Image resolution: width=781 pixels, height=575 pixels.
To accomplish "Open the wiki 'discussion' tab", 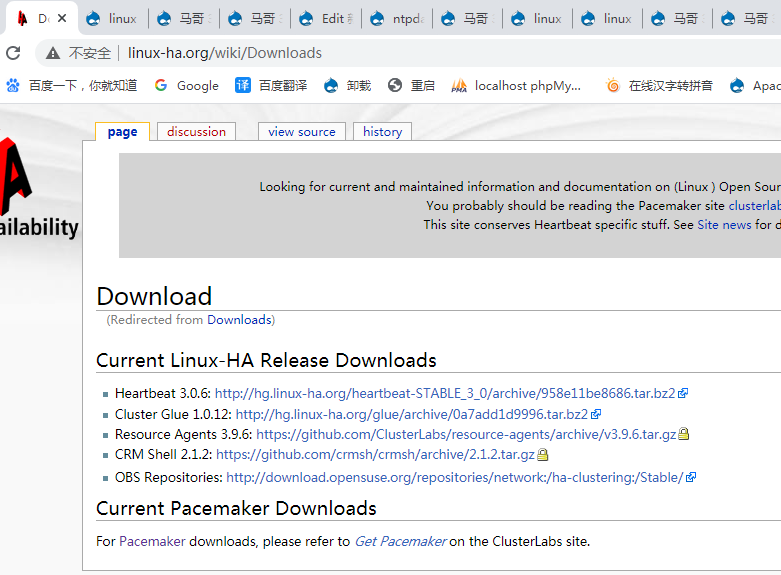I will coord(196,132).
